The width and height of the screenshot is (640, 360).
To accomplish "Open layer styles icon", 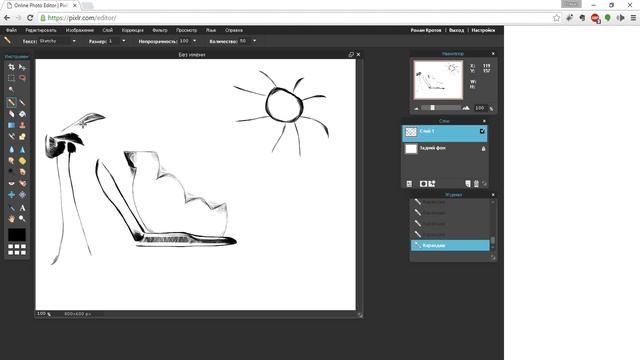I will point(432,184).
